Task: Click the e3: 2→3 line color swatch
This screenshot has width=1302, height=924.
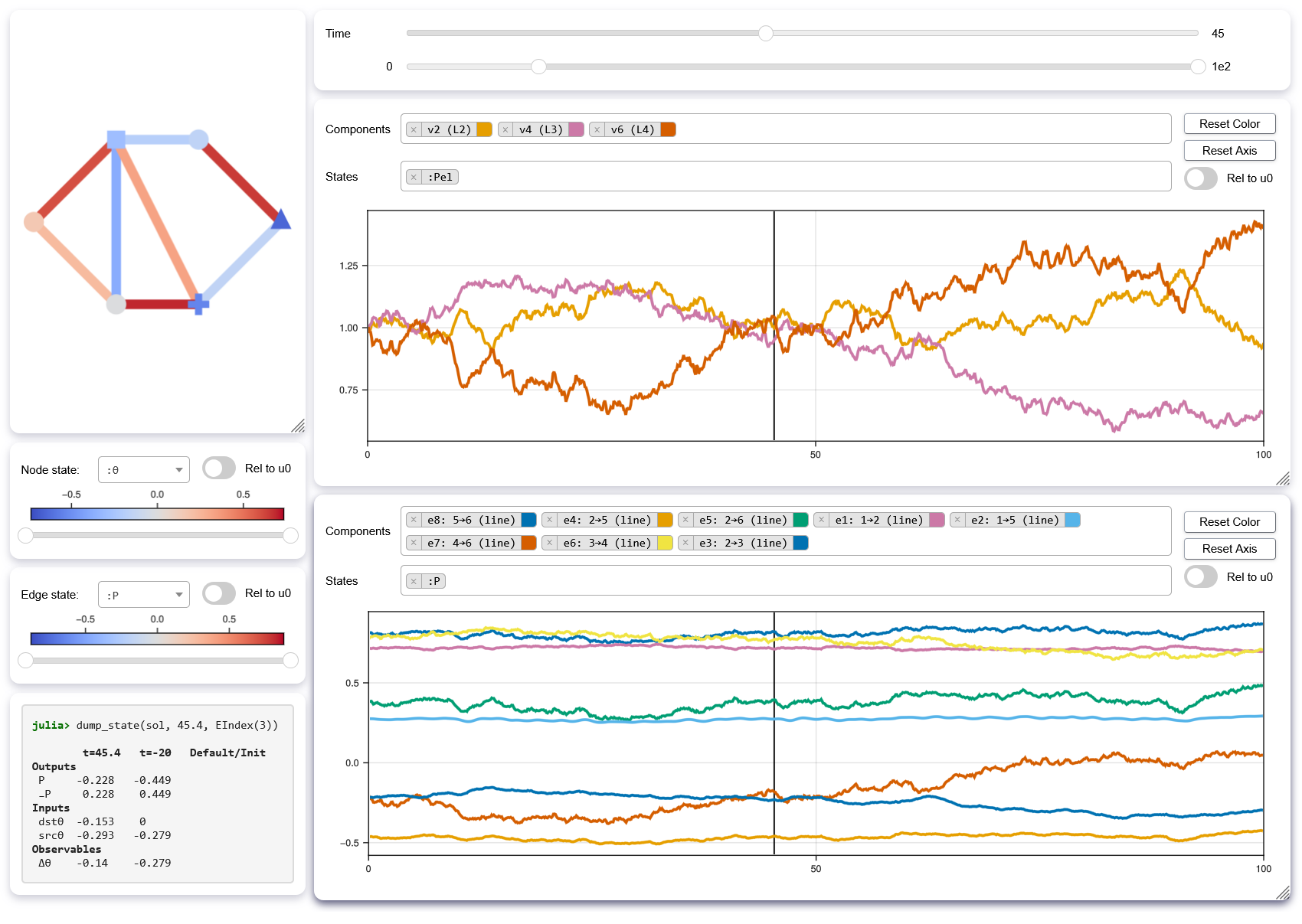Action: [800, 544]
